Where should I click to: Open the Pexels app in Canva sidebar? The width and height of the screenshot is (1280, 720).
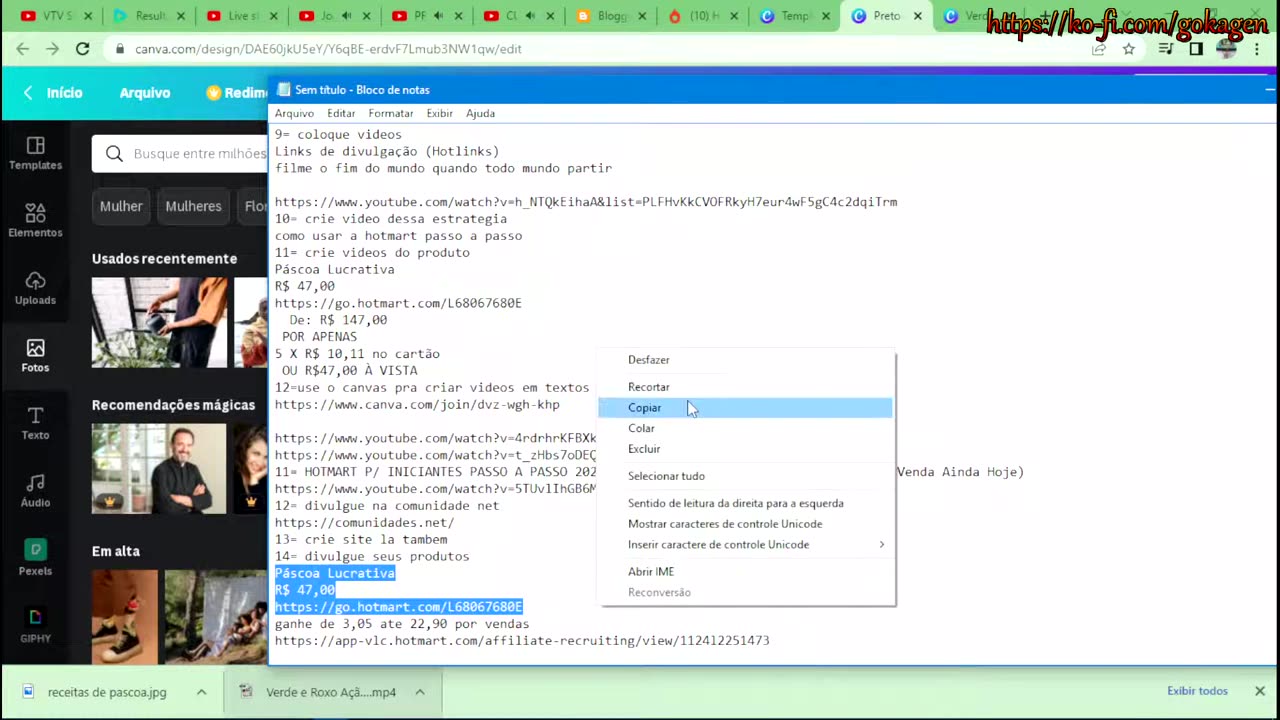coord(36,558)
